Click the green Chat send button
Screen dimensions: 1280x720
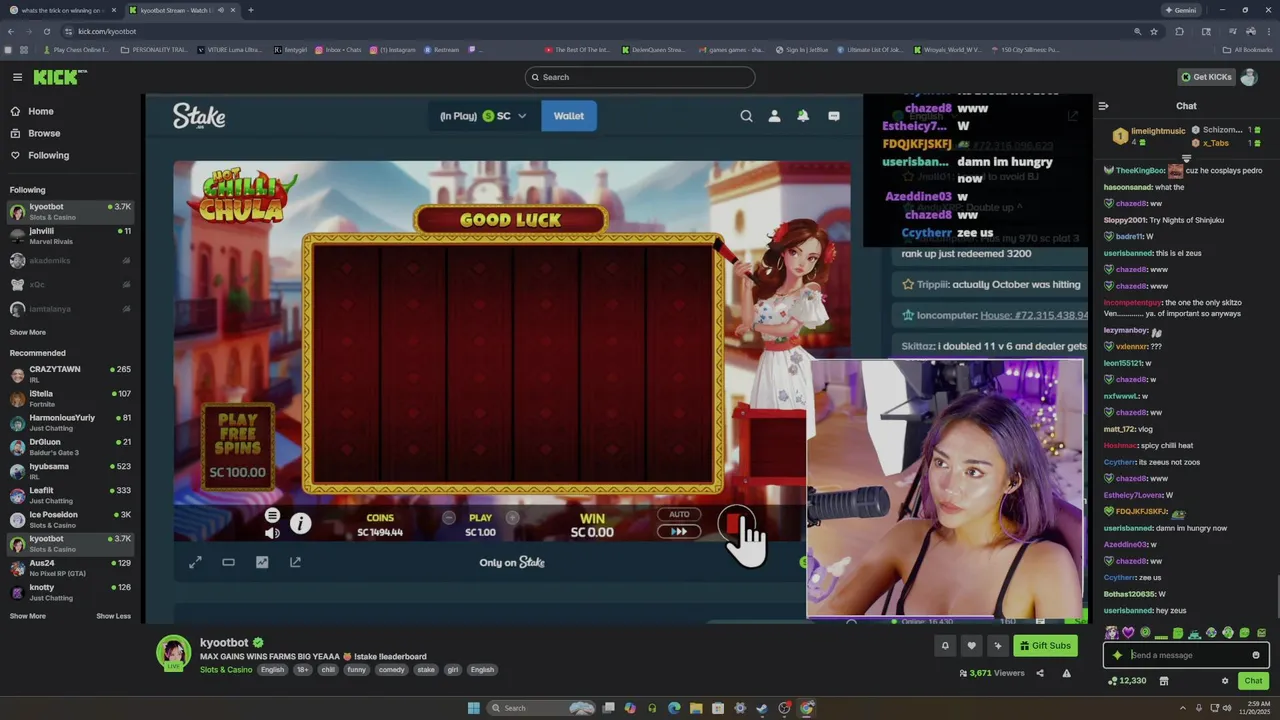point(1253,681)
